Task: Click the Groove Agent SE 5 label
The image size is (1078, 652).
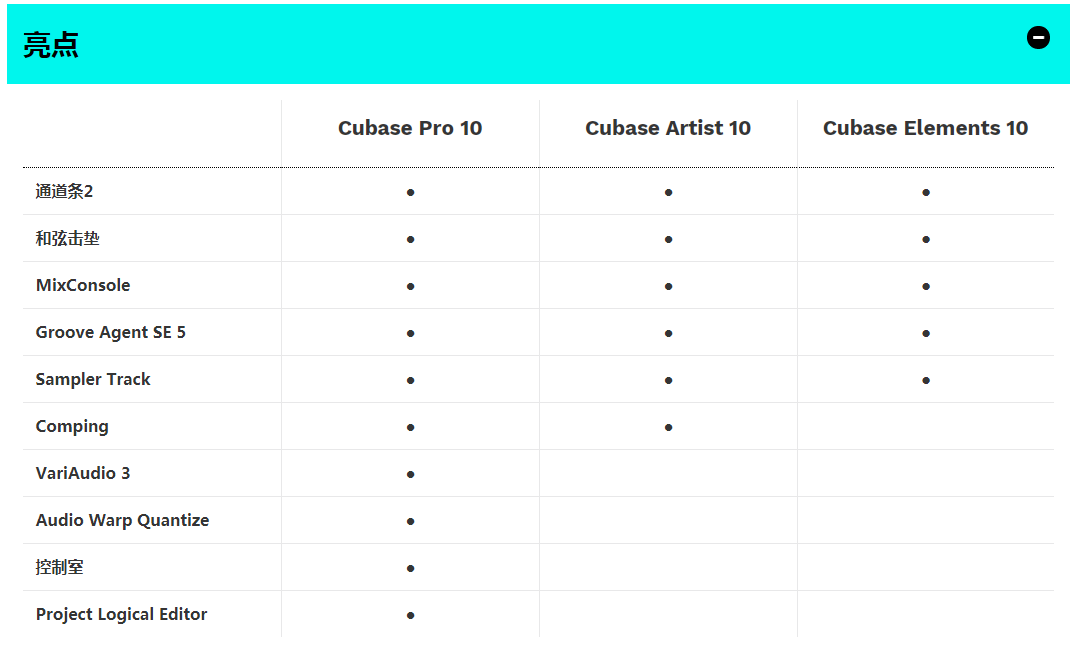Action: tap(111, 332)
